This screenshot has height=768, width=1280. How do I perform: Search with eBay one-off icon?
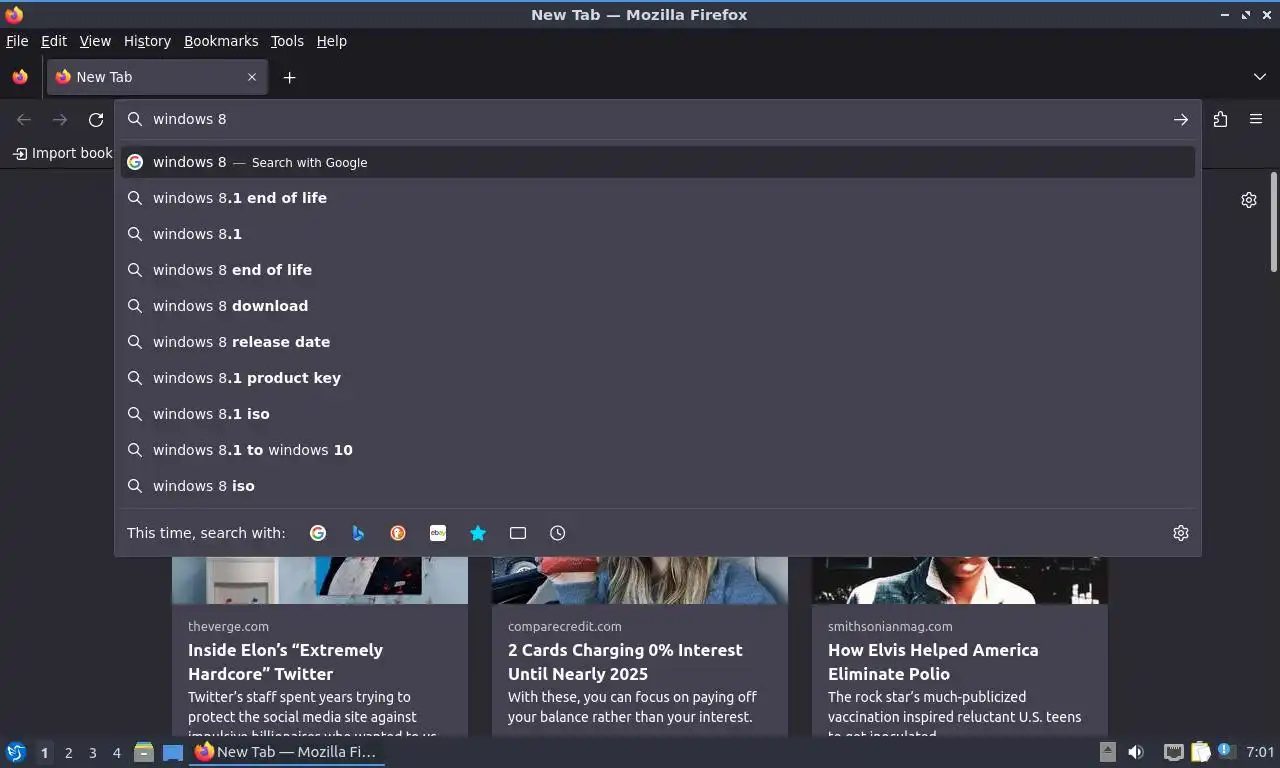coord(438,533)
